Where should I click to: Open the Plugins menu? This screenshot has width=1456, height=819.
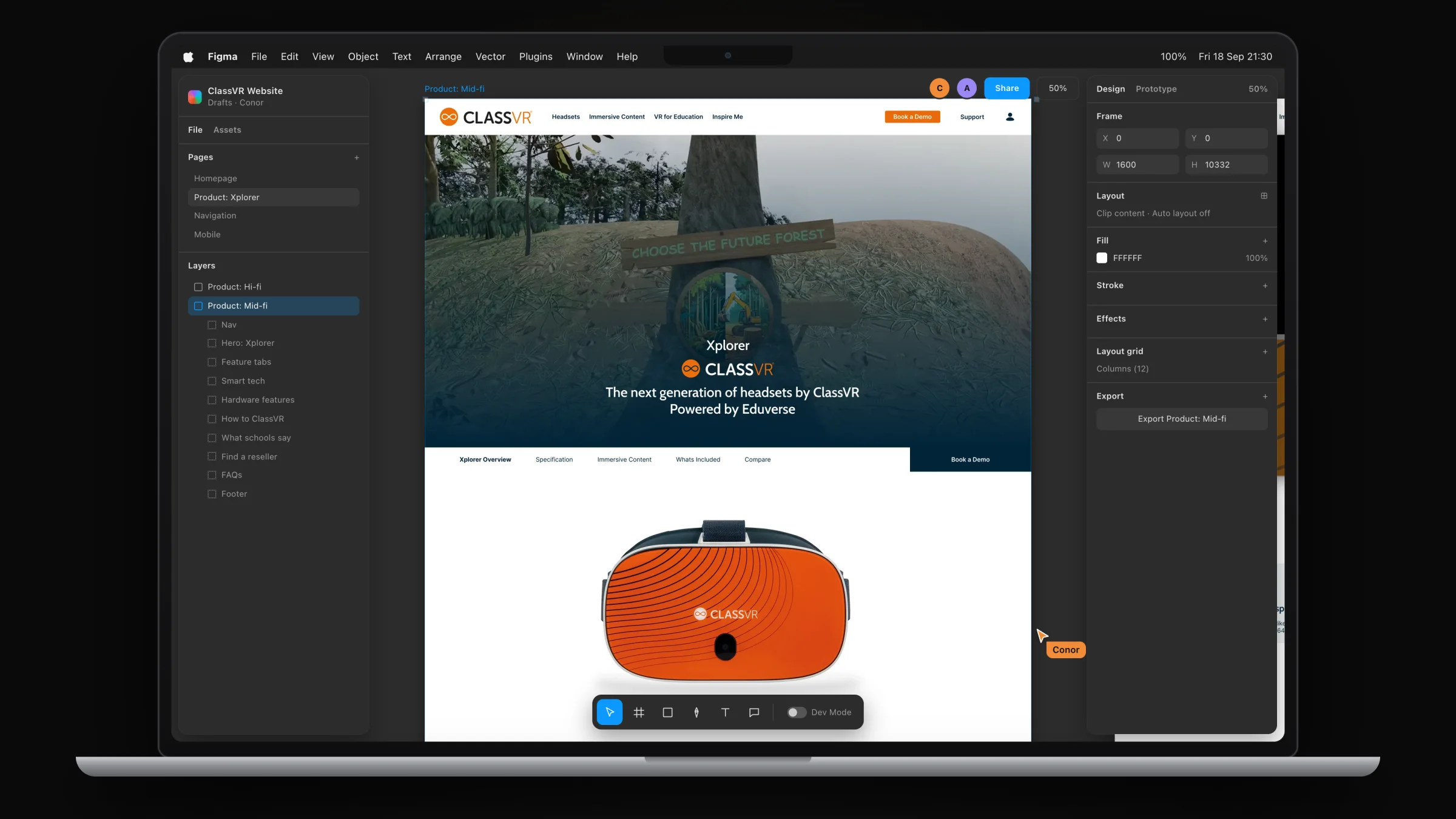tap(536, 56)
